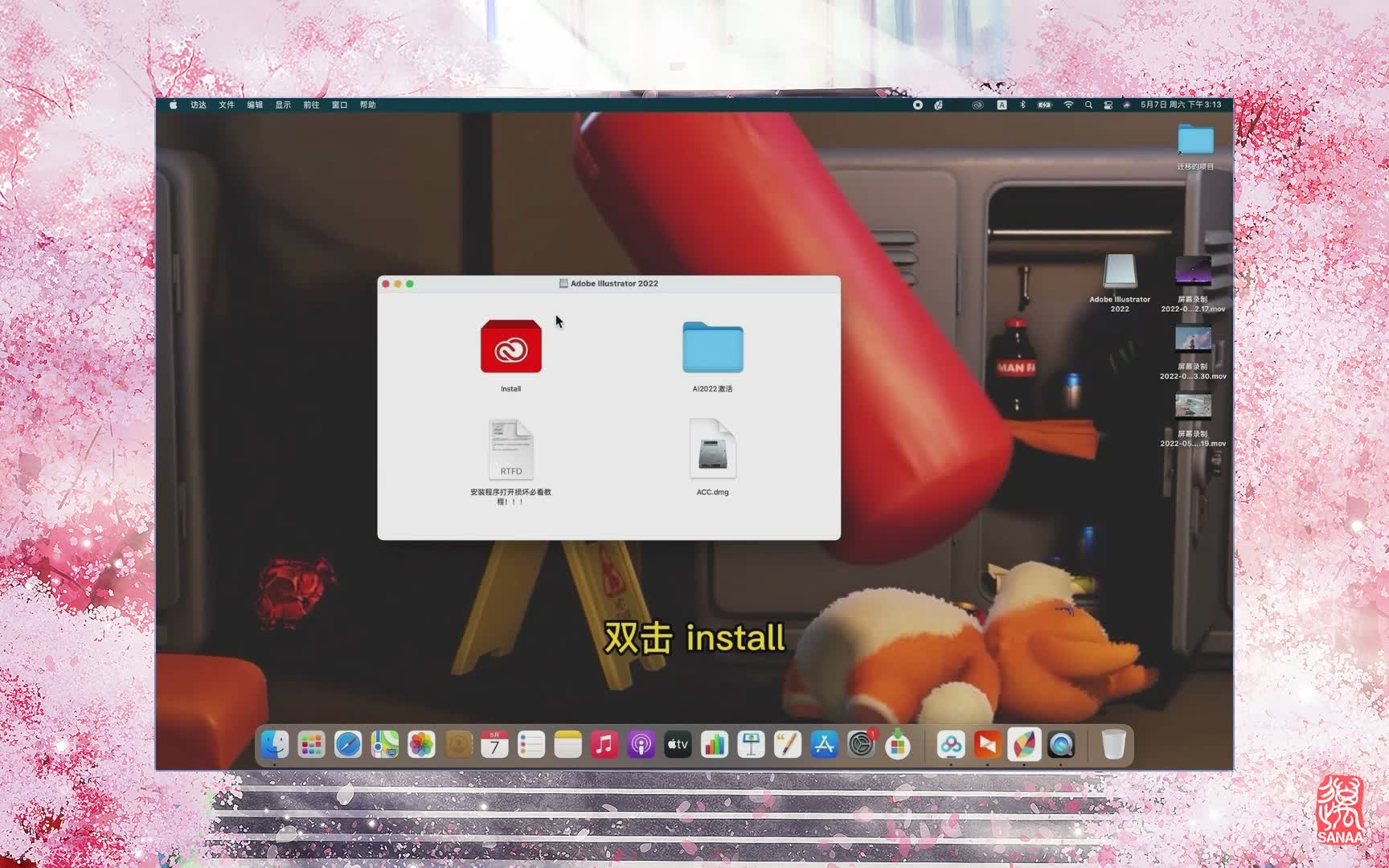The height and width of the screenshot is (868, 1389).
Task: Click the 安装程序打开损坏必看教程 file name
Action: coord(511,497)
